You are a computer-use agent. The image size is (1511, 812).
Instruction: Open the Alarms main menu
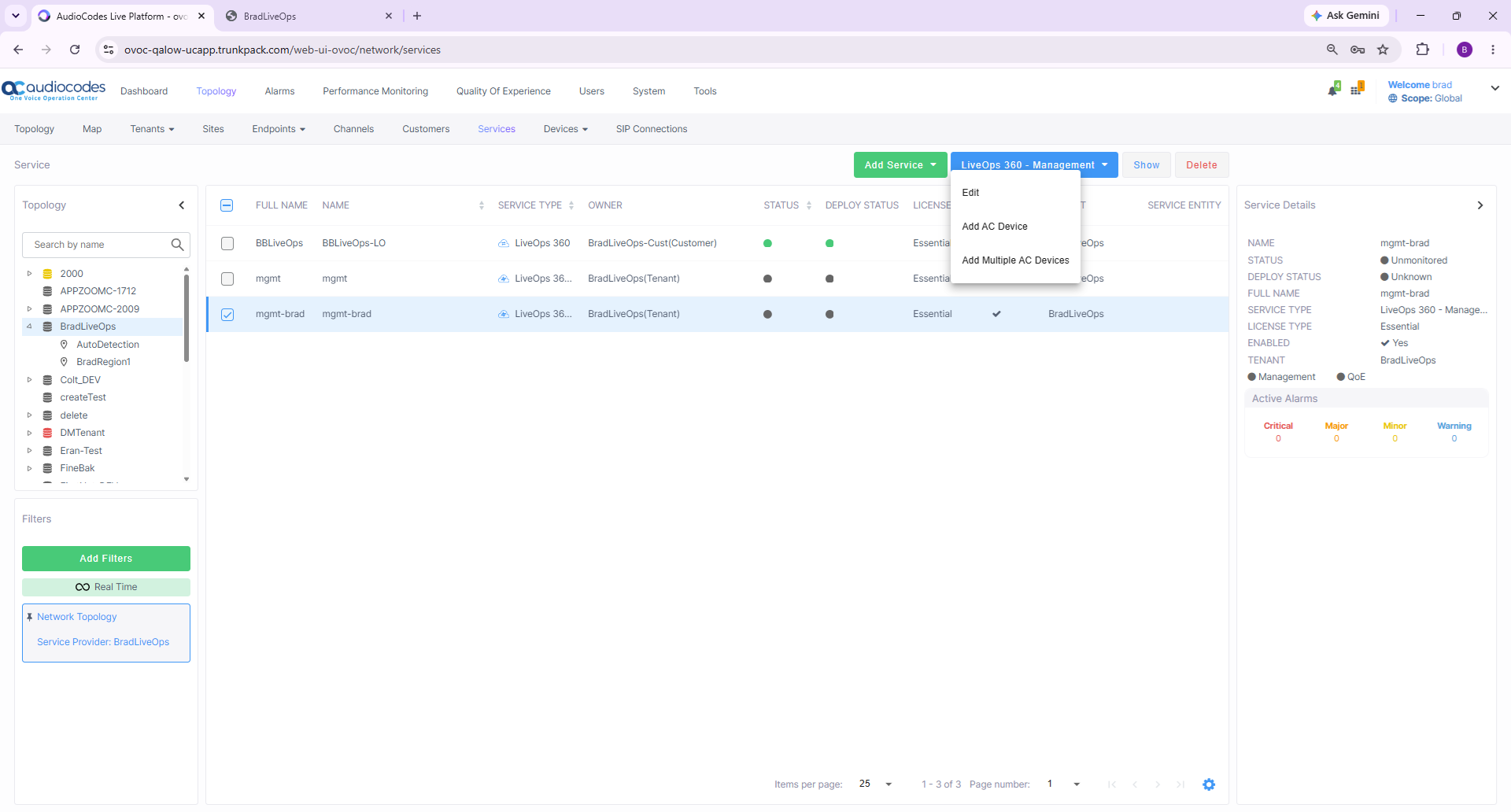[x=279, y=91]
